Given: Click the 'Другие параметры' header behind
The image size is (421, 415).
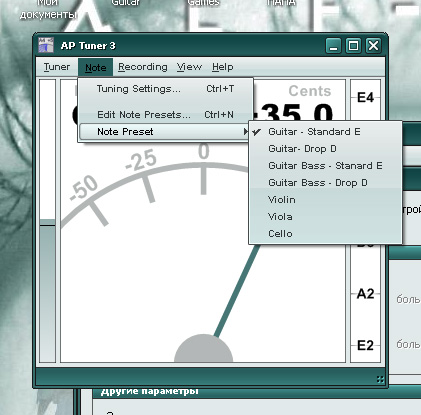Looking at the screenshot, I should tap(150, 391).
